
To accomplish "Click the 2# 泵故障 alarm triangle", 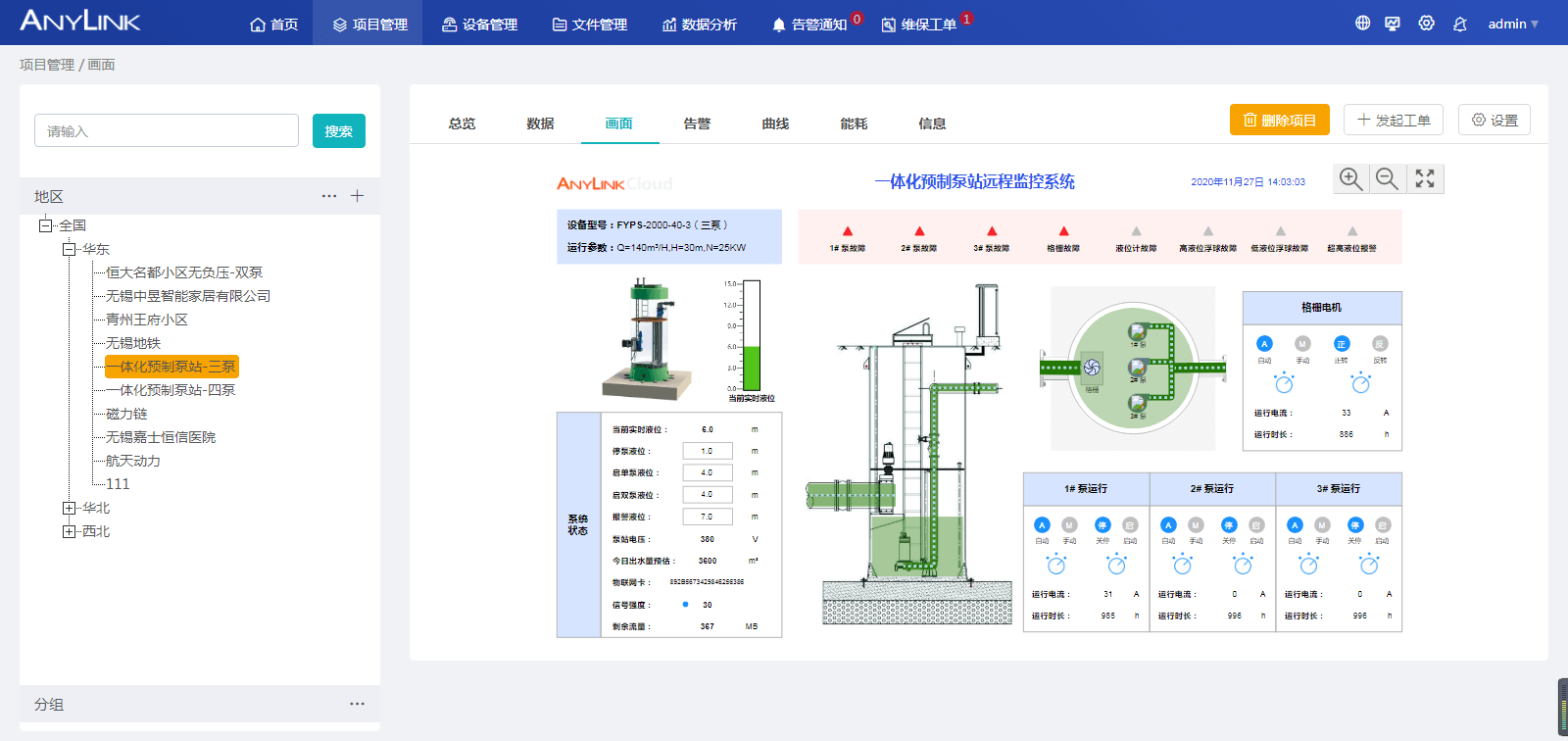I will pos(919,231).
